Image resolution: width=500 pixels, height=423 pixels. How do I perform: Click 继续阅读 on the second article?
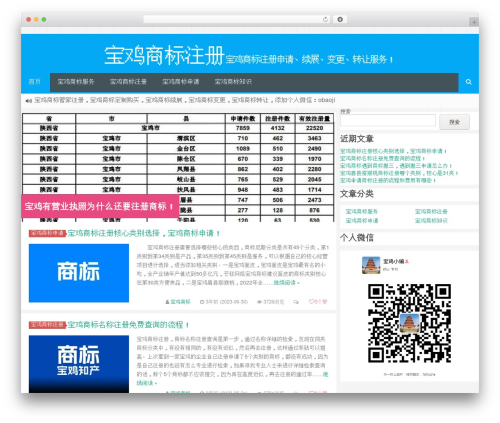[x=146, y=383]
